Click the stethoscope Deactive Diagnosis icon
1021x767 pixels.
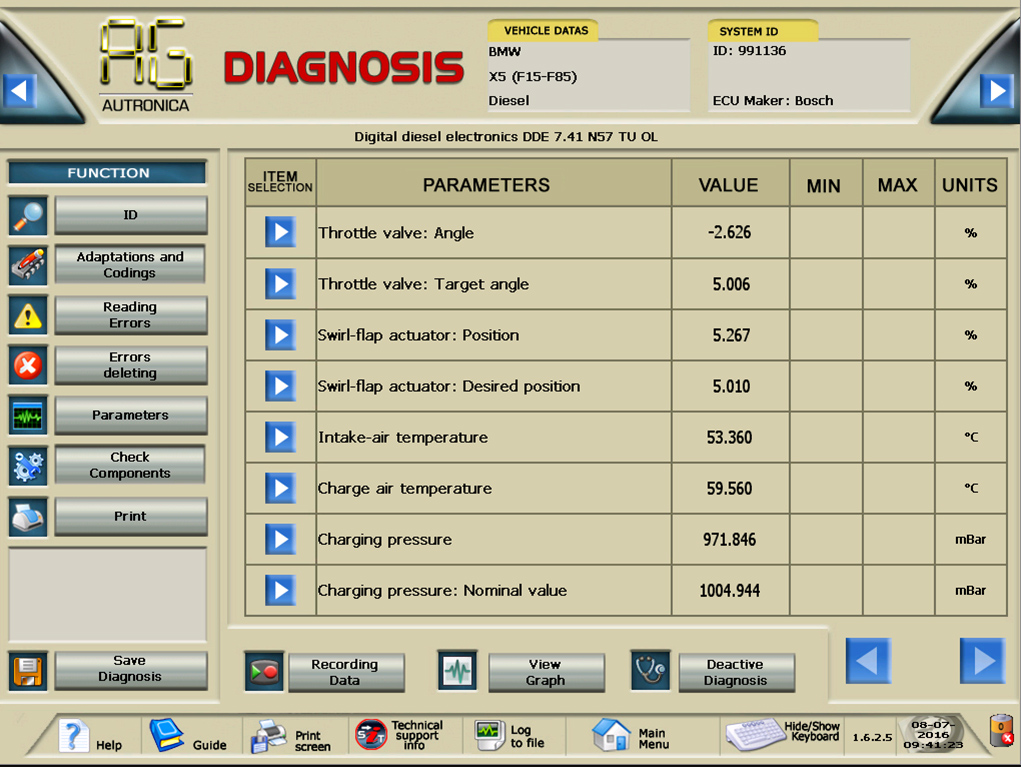pyautogui.click(x=650, y=671)
